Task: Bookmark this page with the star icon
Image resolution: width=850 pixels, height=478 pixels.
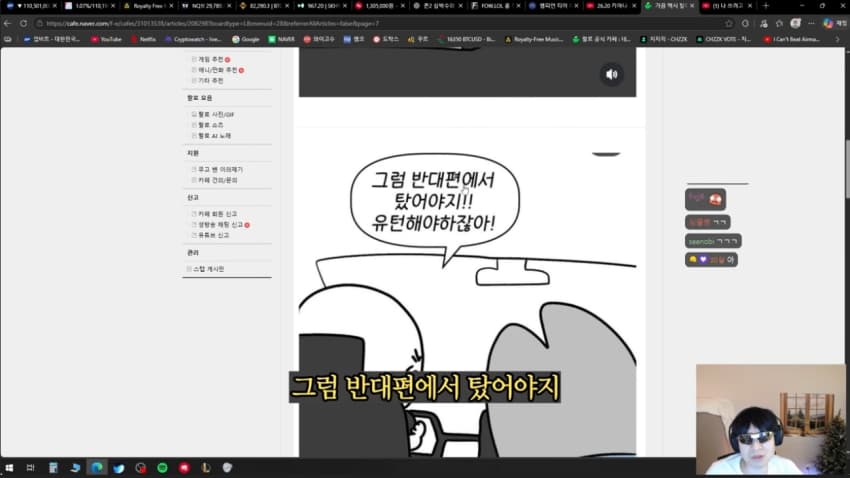Action: [729, 23]
